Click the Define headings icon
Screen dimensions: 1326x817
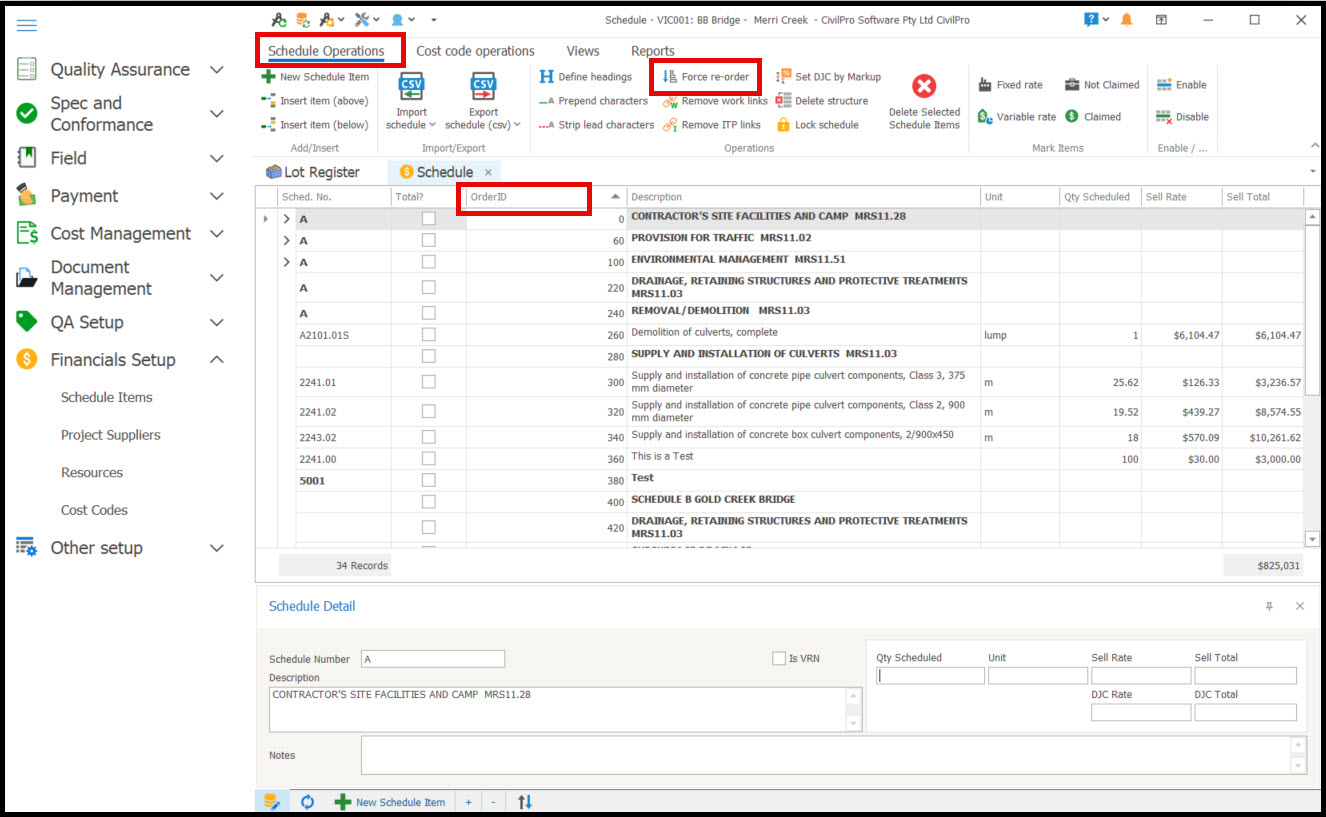547,77
